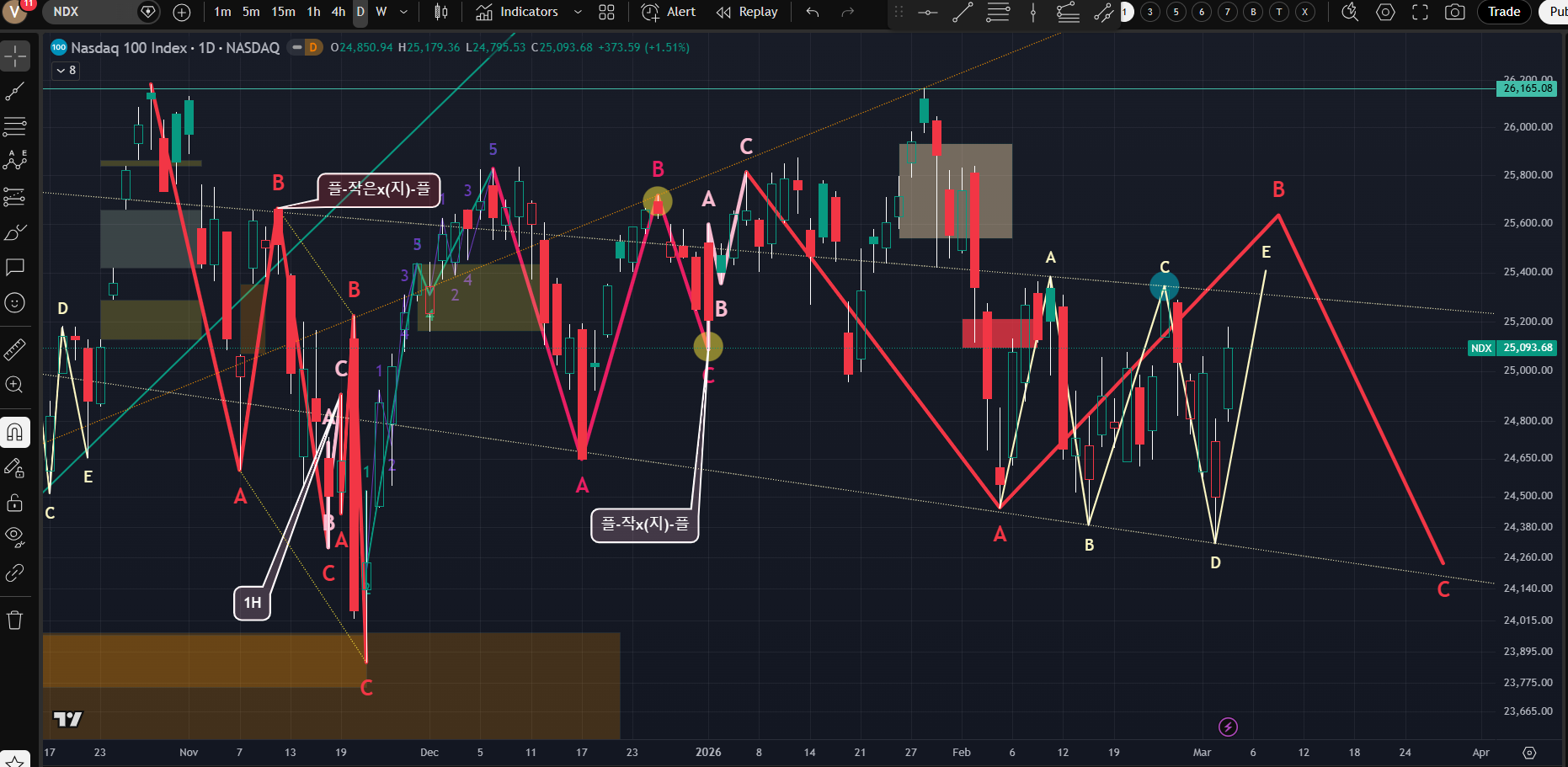1568x767 pixels.
Task: Expand the collapsed indicators legend showing 8
Action: (66, 71)
